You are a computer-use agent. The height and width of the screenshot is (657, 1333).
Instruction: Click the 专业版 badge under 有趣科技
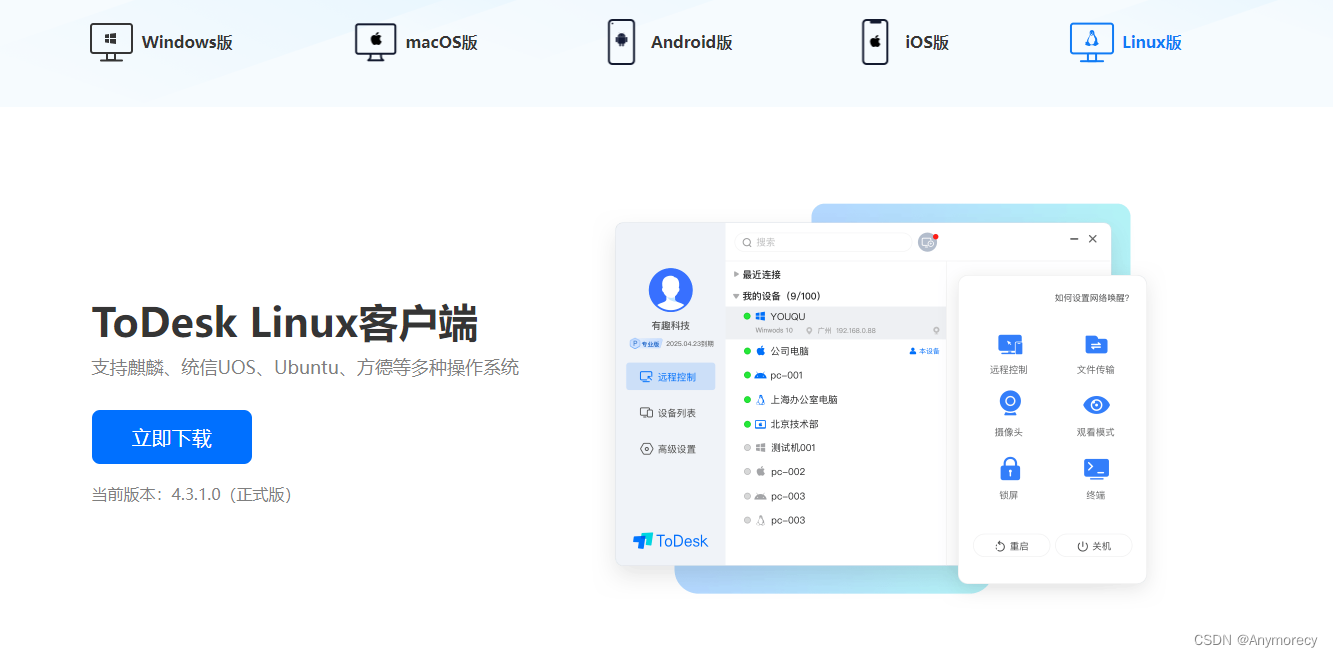click(645, 343)
